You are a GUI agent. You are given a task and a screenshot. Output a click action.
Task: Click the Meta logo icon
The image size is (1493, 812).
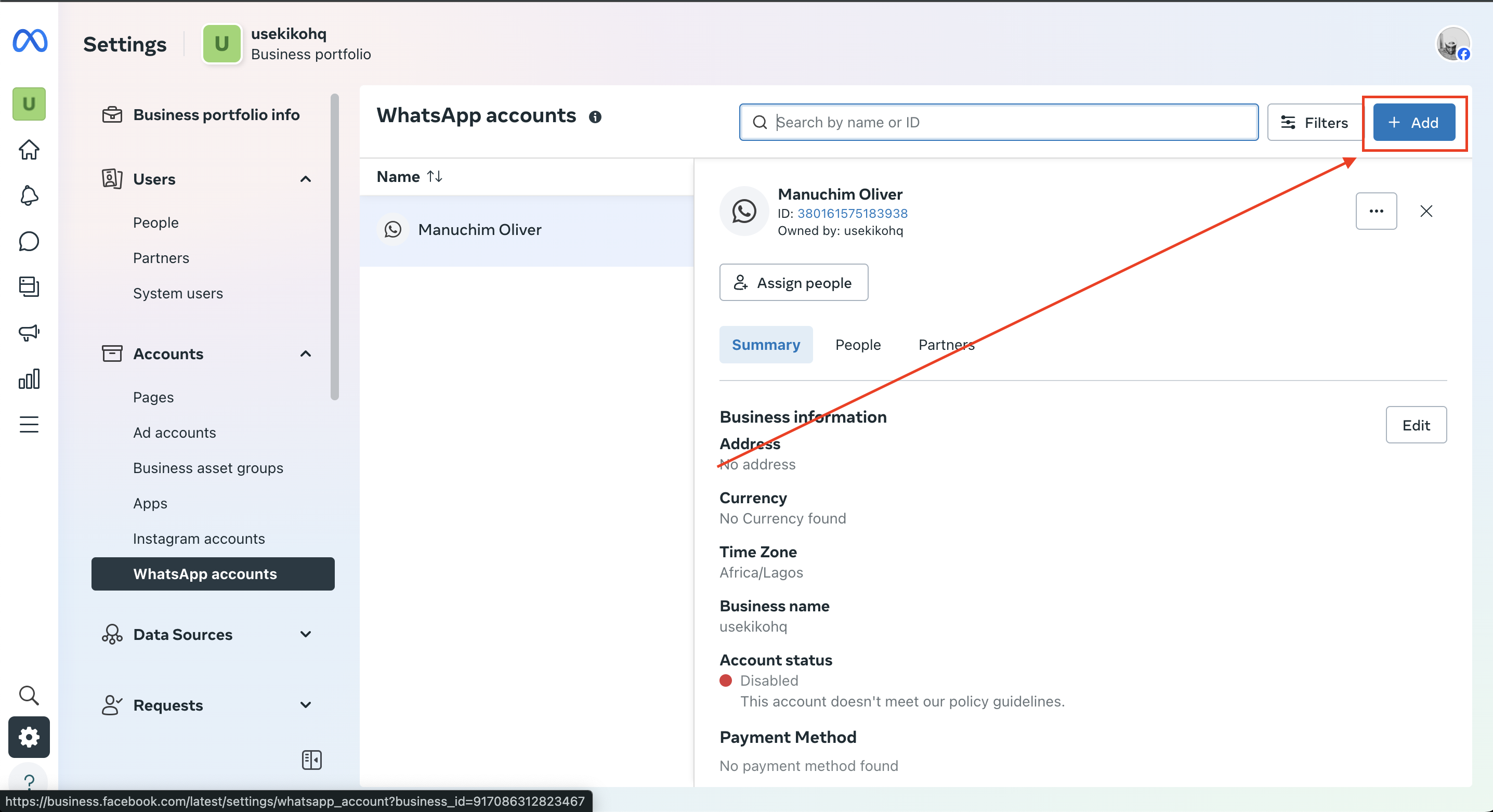point(30,41)
